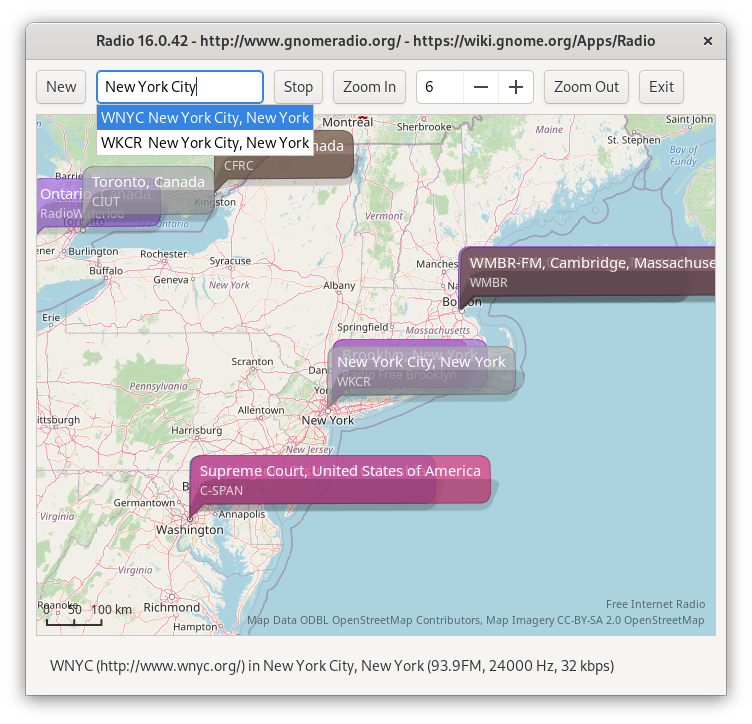Stop the radio playback
The width and height of the screenshot is (752, 724).
click(x=298, y=87)
